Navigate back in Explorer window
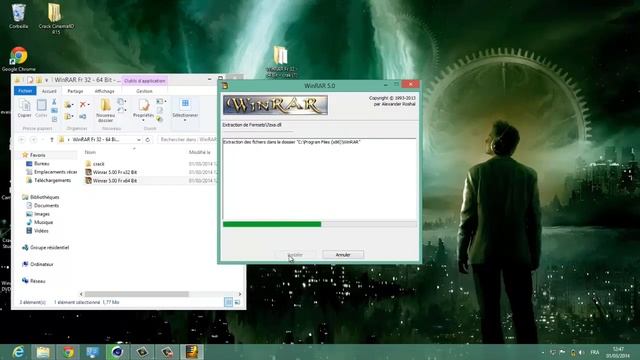Image resolution: width=640 pixels, height=360 pixels. (22, 140)
